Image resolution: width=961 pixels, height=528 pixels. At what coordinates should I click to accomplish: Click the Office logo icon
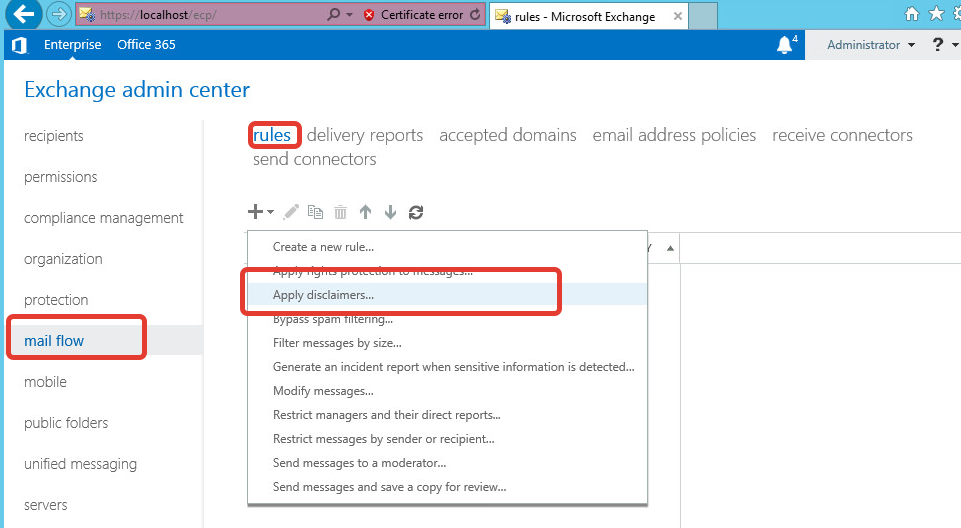click(x=20, y=45)
